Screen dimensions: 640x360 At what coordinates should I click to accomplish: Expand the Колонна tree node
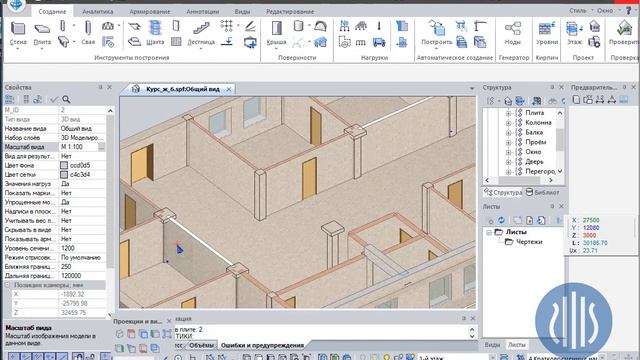[x=508, y=123]
